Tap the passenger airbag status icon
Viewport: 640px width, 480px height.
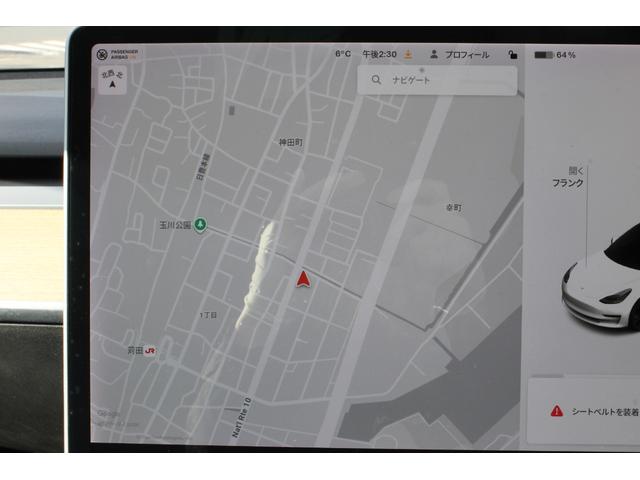[x=102, y=54]
